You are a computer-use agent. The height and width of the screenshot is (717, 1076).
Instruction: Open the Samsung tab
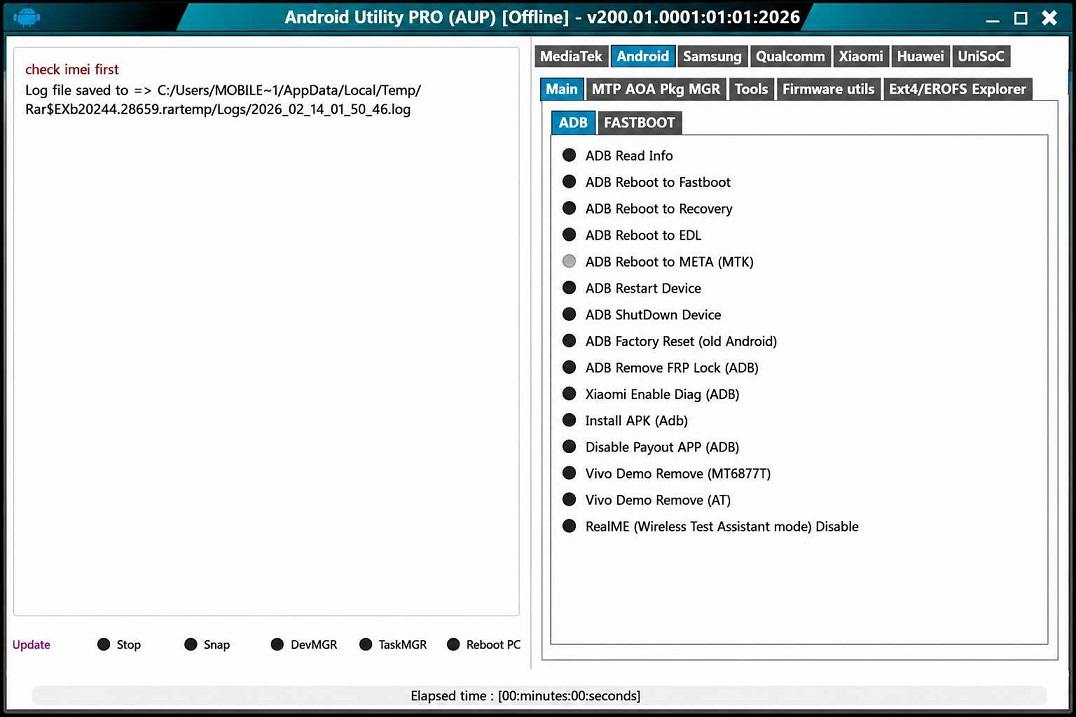point(712,56)
